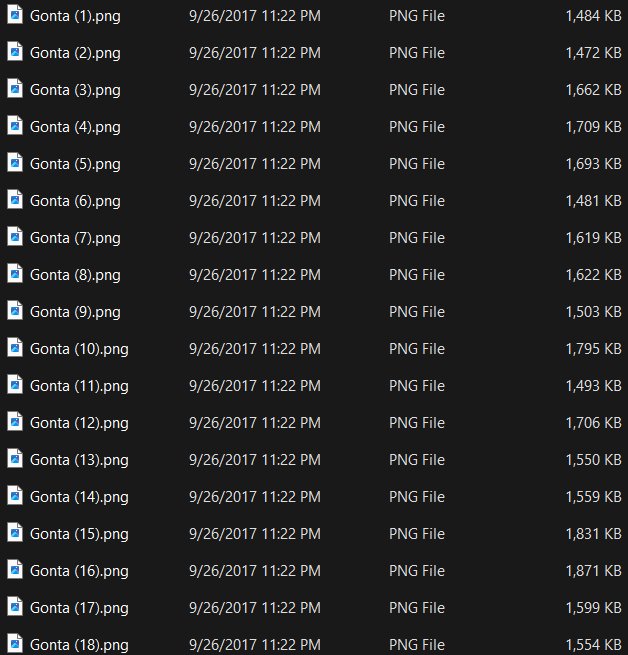
Task: Click the 1,550 KB size value
Action: pos(593,460)
